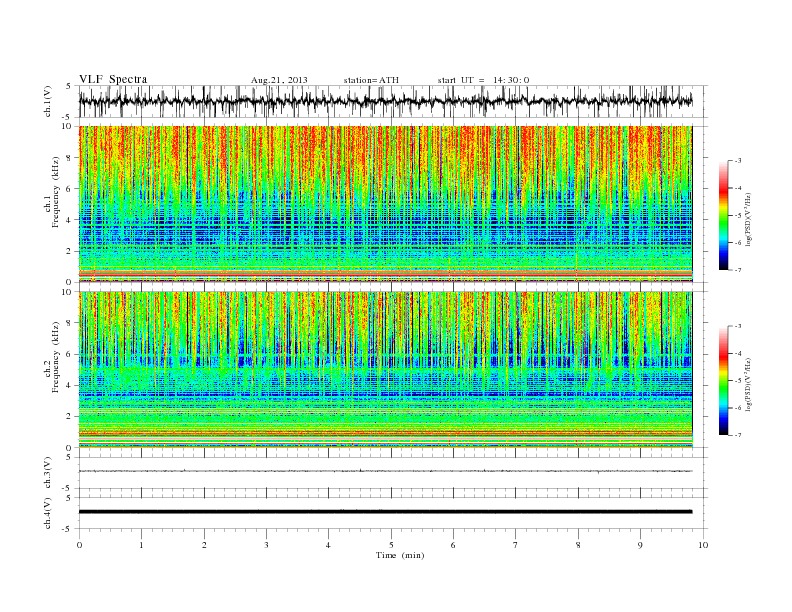The width and height of the screenshot is (792, 612).
Task: Click the 2 tick on time axis
Action: tap(204, 545)
